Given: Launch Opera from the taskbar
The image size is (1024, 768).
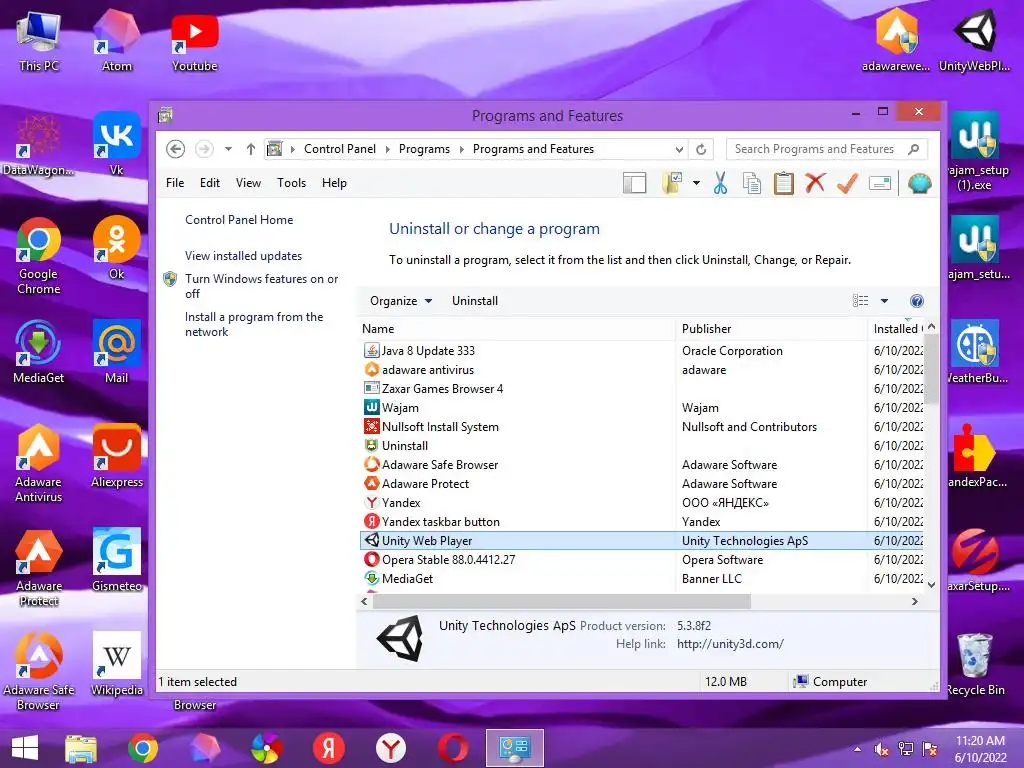Looking at the screenshot, I should (453, 748).
